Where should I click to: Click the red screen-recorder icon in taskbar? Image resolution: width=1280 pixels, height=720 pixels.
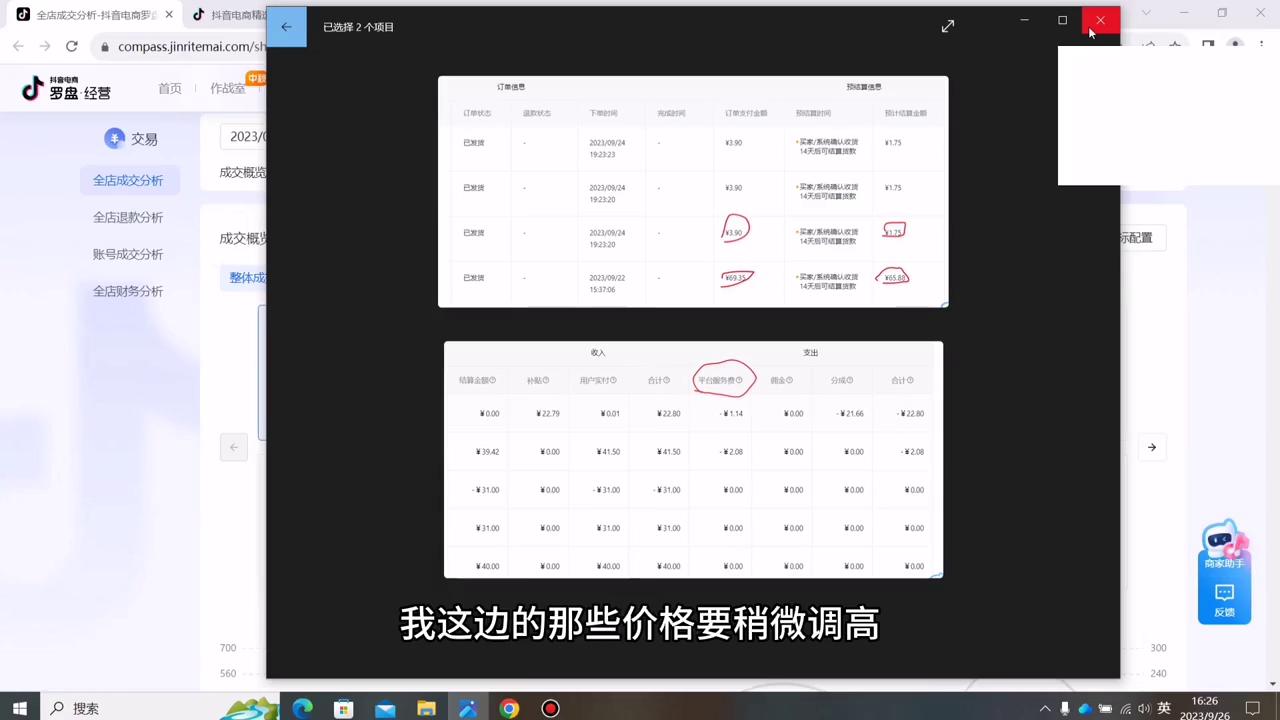coord(550,709)
